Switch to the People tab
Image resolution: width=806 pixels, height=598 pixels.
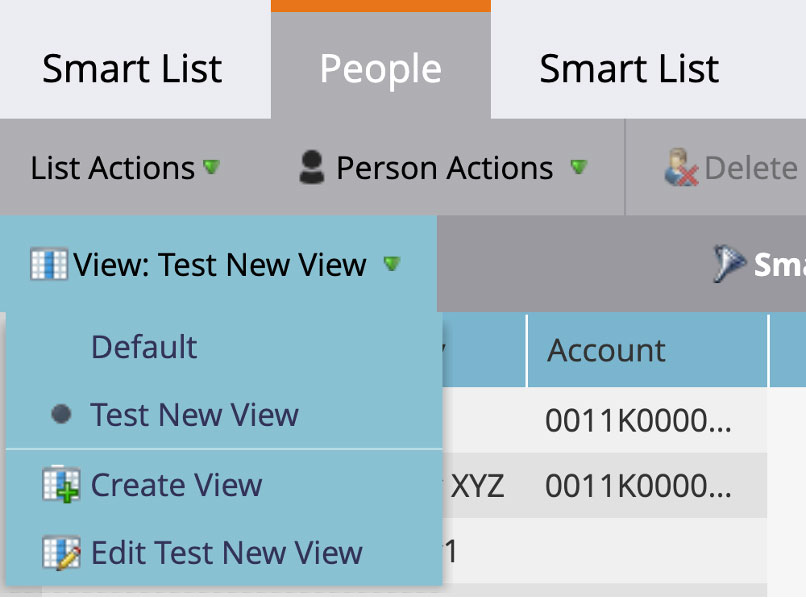(380, 68)
